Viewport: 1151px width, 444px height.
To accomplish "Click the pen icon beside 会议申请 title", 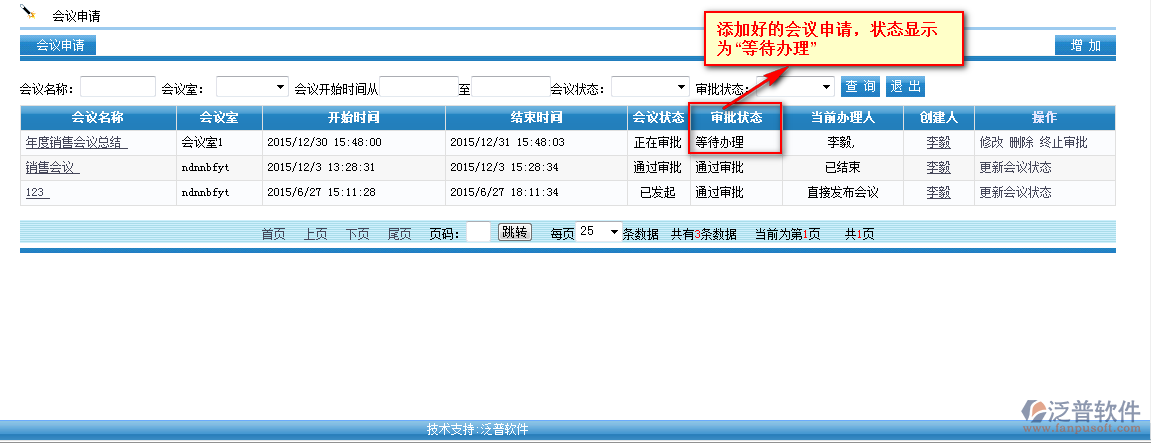I will pos(28,13).
